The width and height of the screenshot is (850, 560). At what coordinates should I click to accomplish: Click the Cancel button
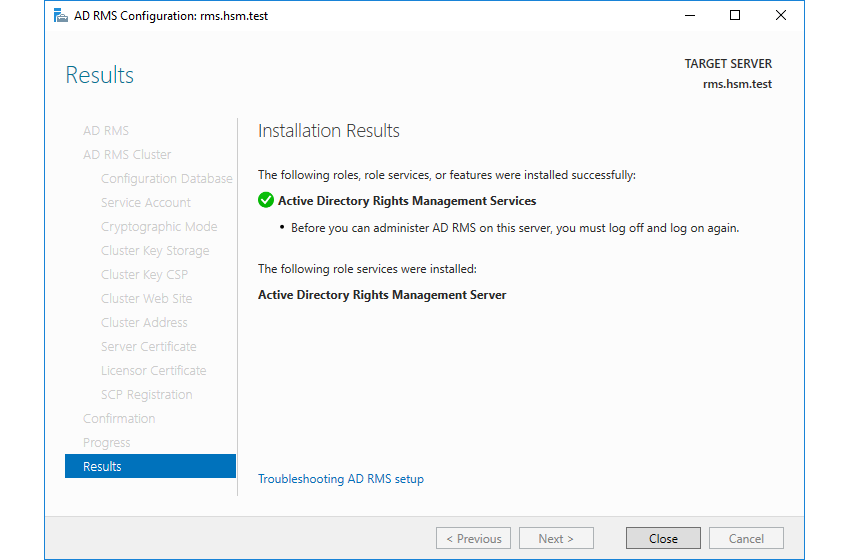point(746,538)
